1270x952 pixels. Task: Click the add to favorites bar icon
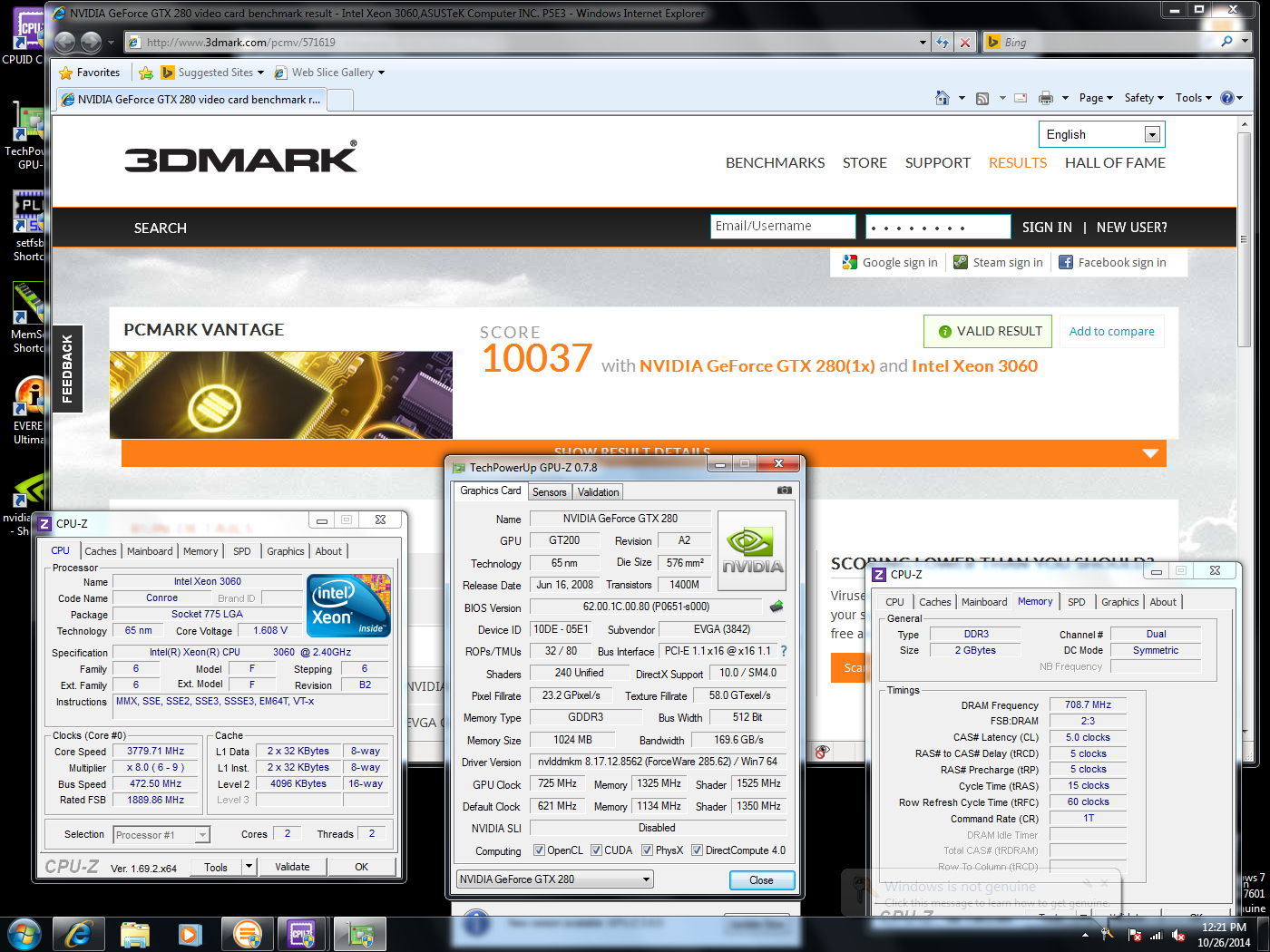146,73
